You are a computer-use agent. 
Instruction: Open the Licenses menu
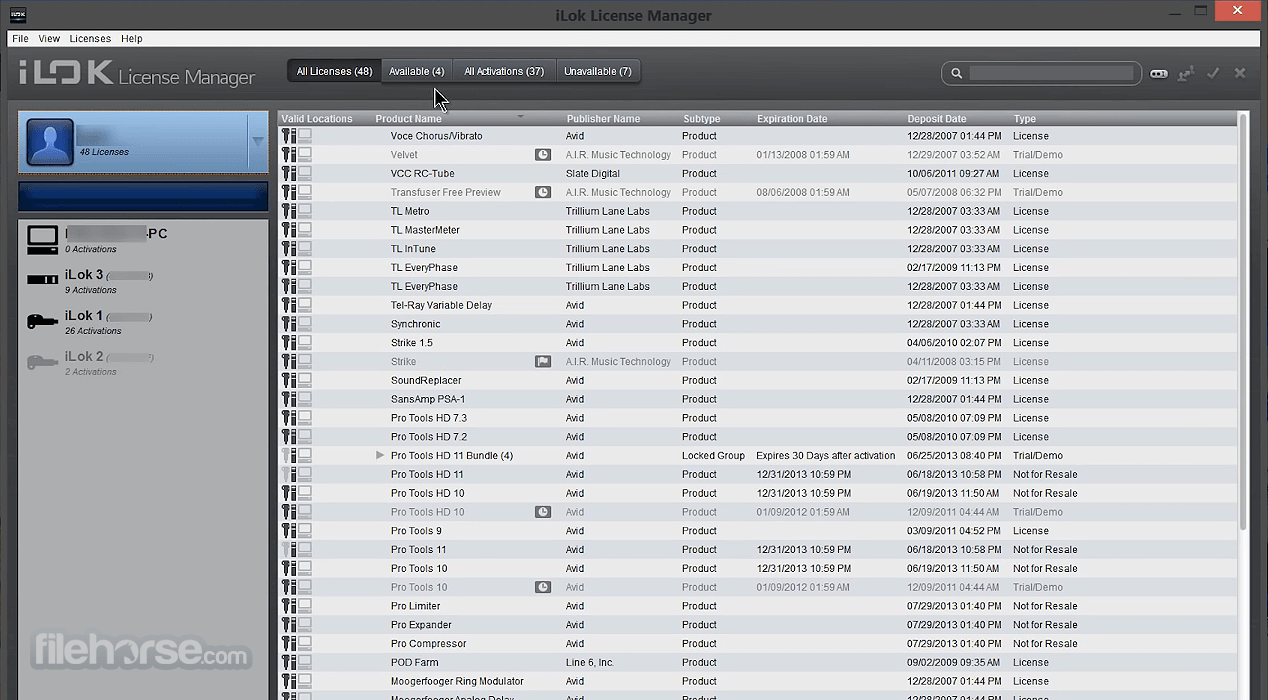point(90,39)
